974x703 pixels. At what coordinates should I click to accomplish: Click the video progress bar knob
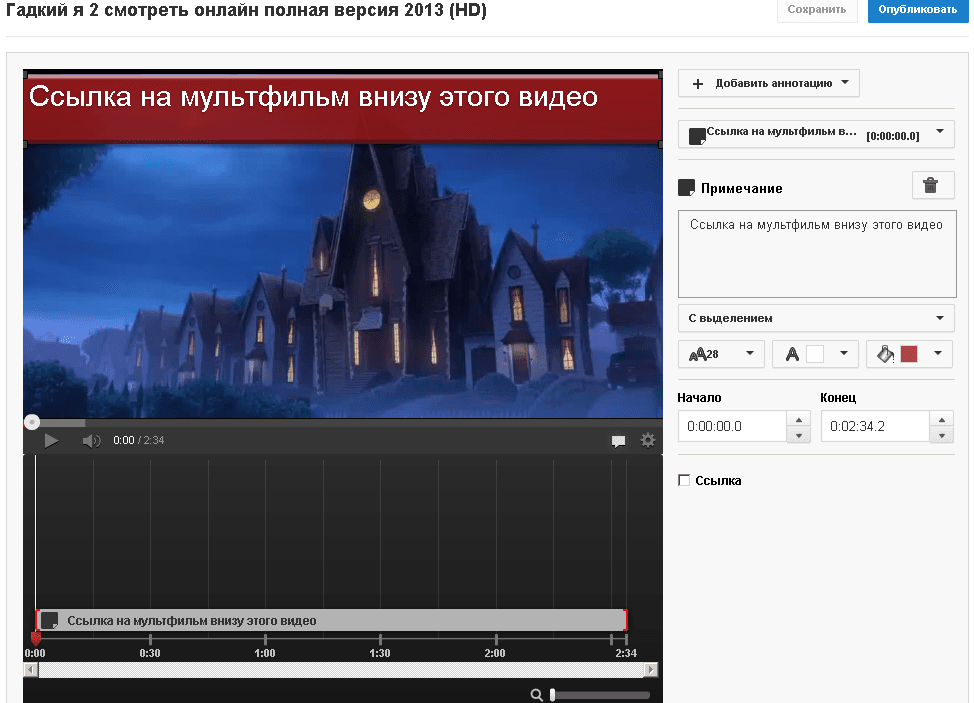(x=32, y=422)
